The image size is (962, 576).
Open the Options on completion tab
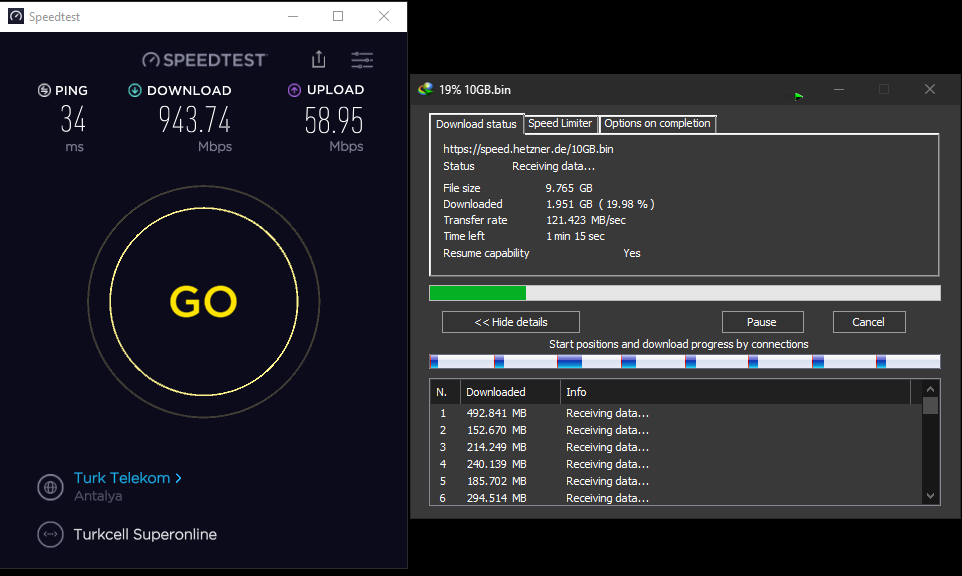[657, 123]
